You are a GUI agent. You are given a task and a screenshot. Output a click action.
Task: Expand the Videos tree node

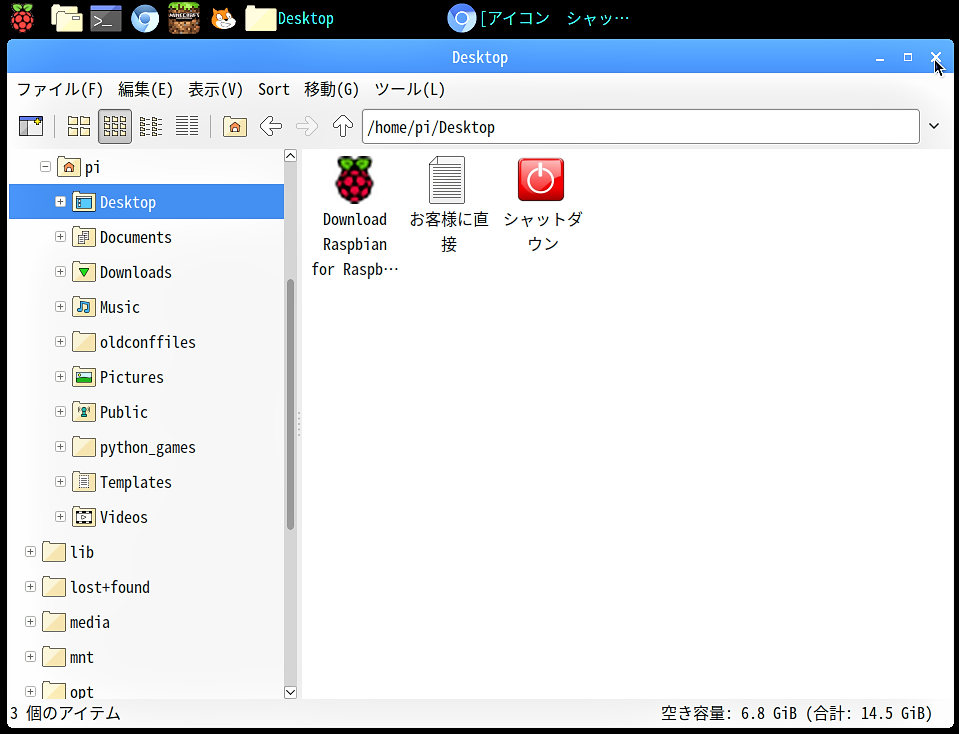60,516
